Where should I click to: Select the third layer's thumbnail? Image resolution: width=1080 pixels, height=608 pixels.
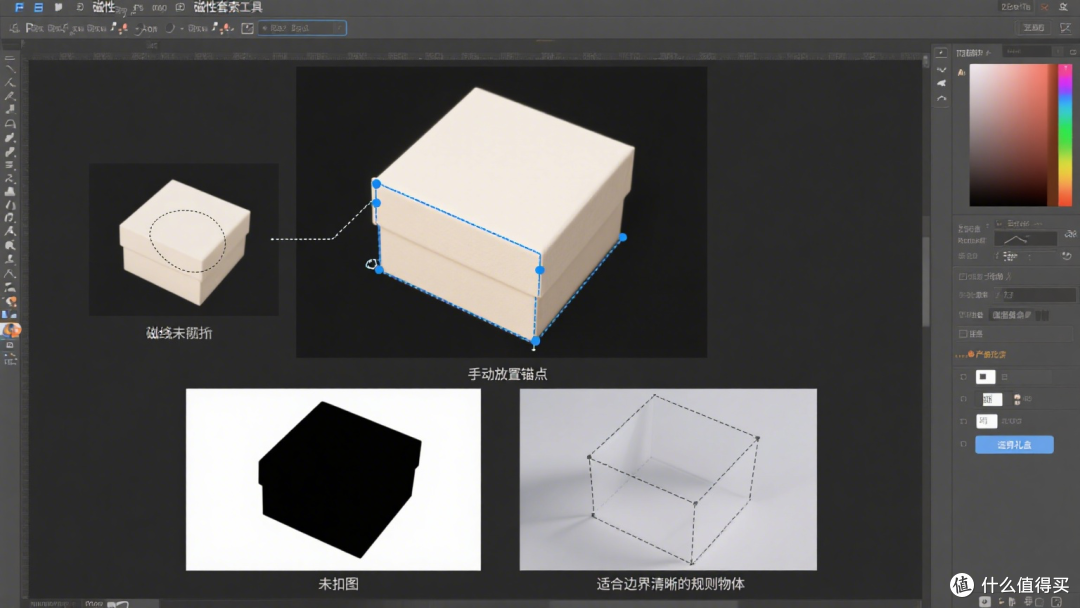click(x=986, y=421)
